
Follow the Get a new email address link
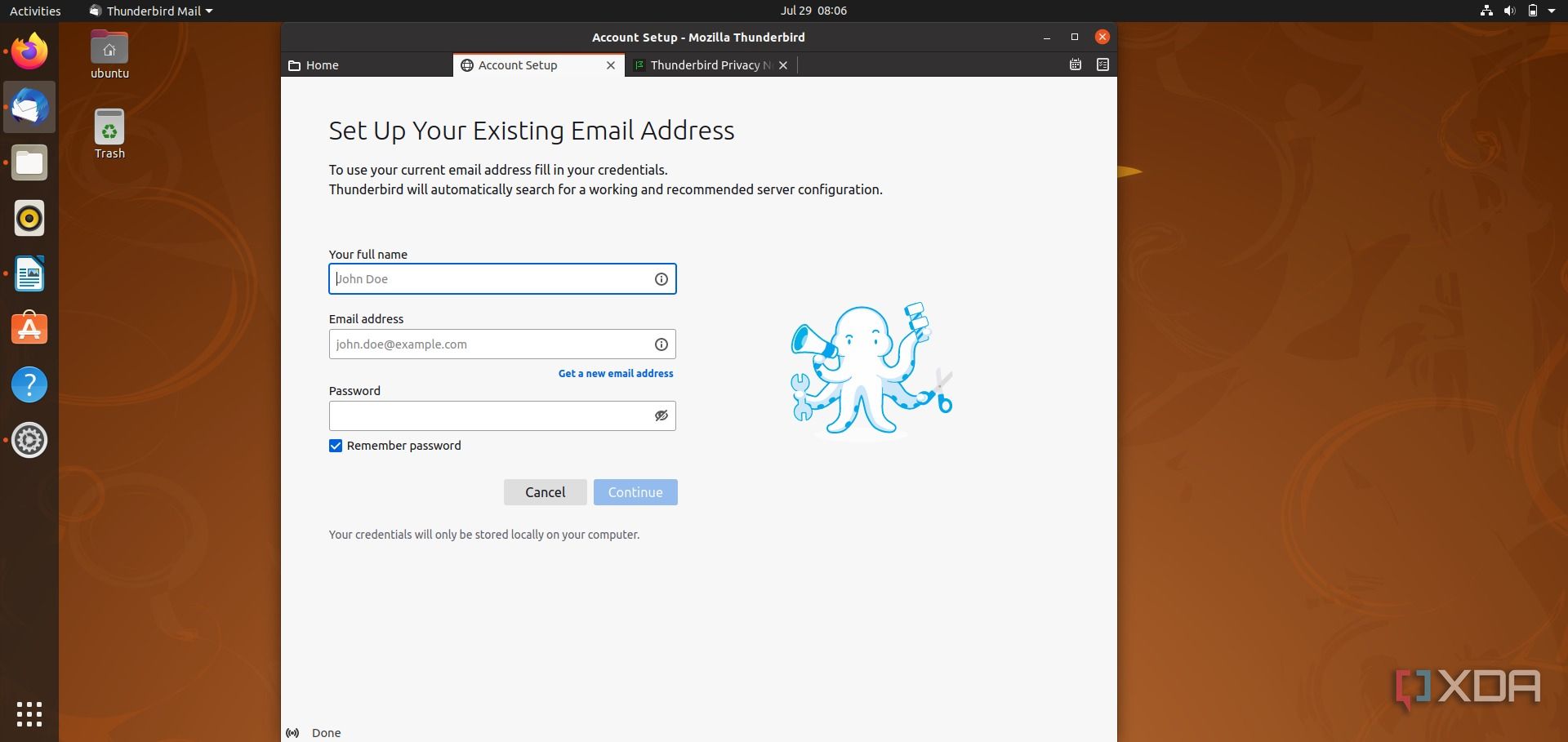(616, 374)
